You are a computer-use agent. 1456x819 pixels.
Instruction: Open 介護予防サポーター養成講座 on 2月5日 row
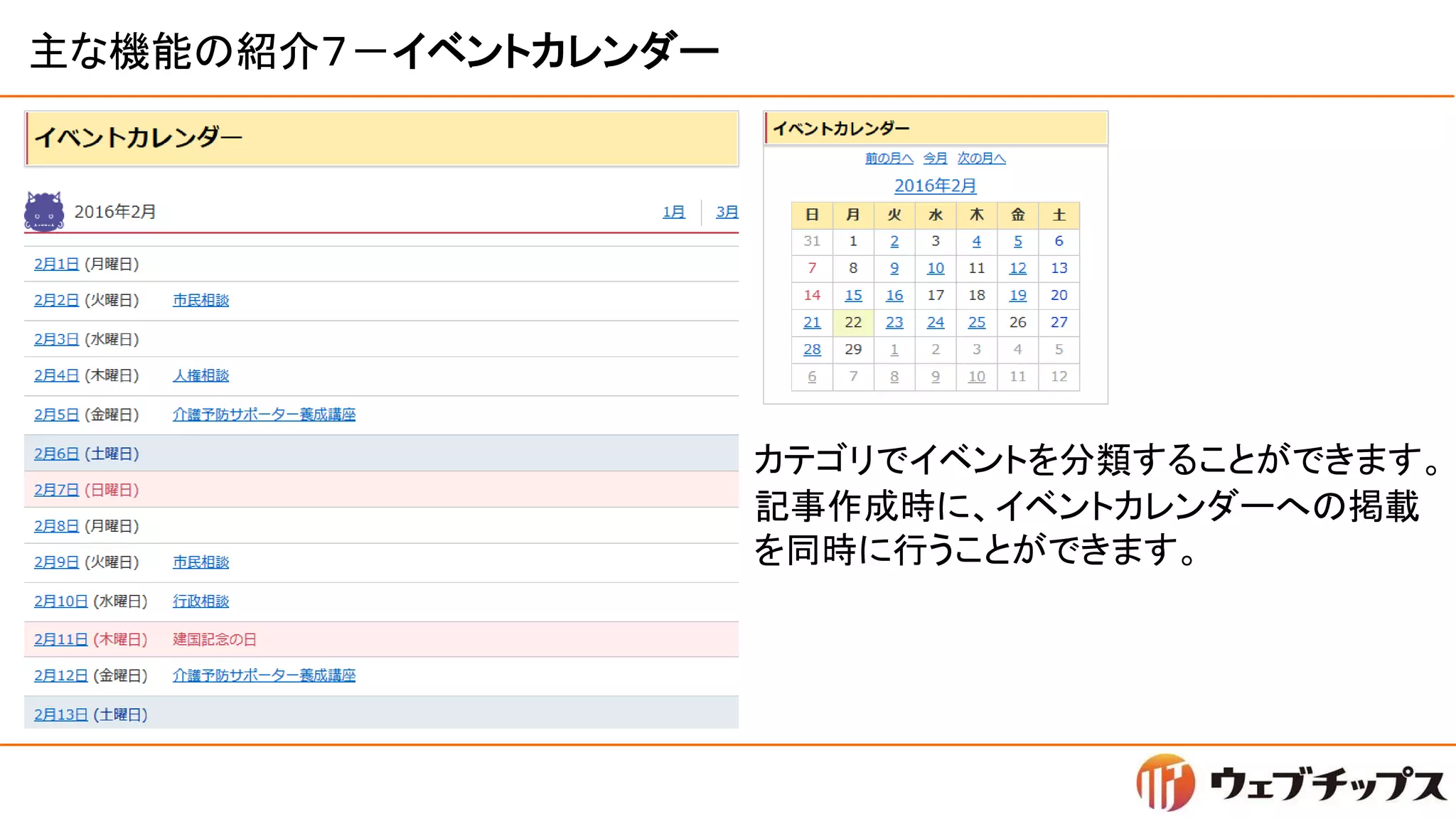pos(264,414)
